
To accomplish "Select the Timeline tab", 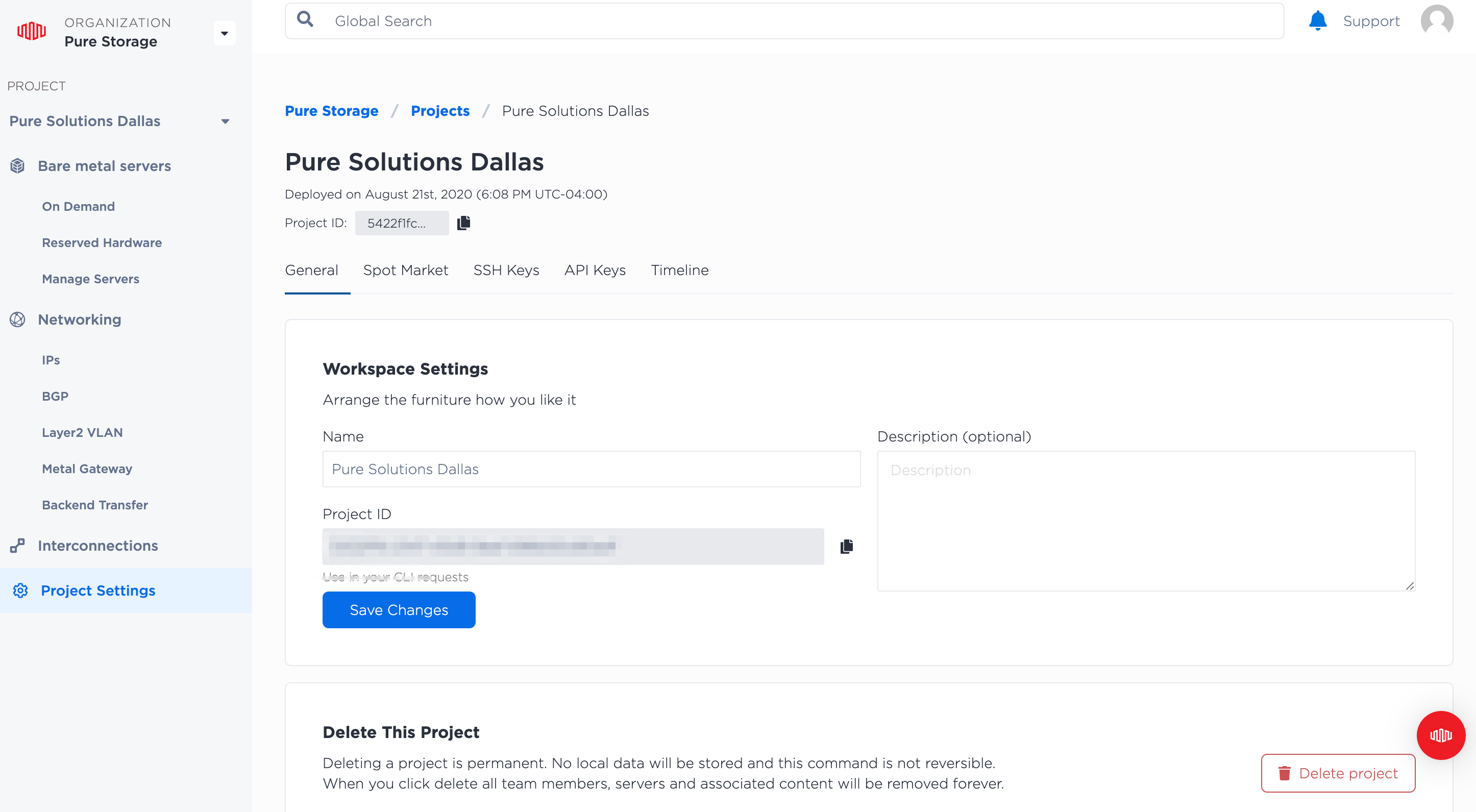I will point(680,270).
